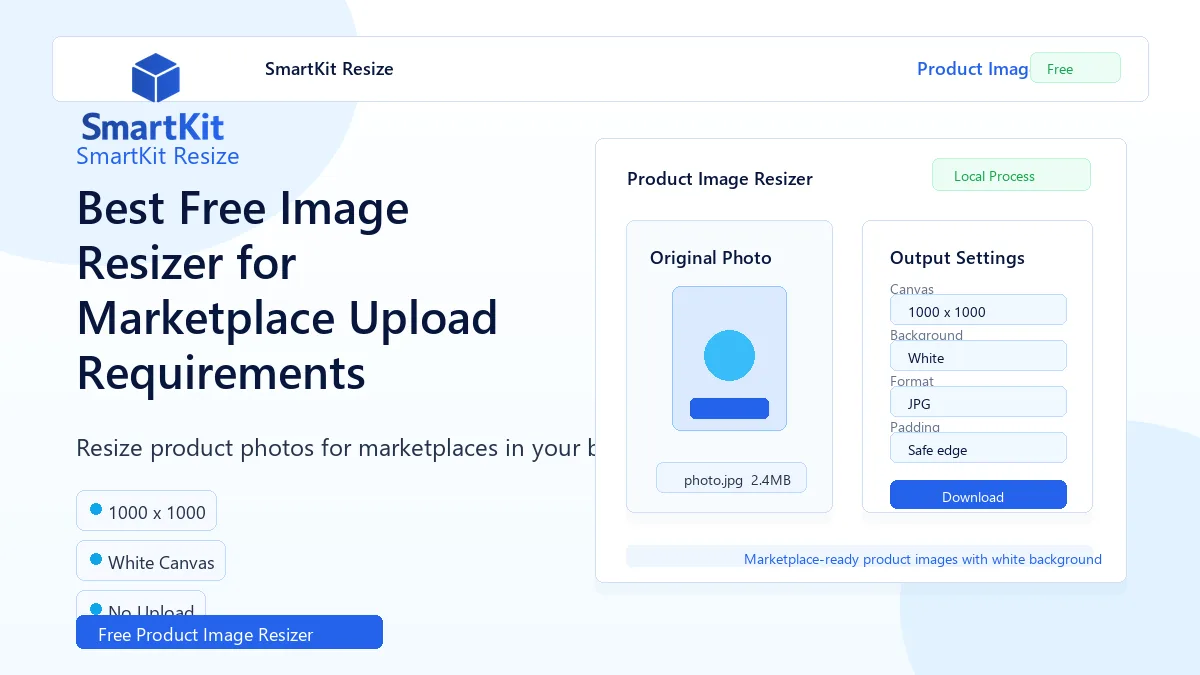Image resolution: width=1200 pixels, height=675 pixels.
Task: Click the SmartKit wordmark text
Action: [x=152, y=127]
